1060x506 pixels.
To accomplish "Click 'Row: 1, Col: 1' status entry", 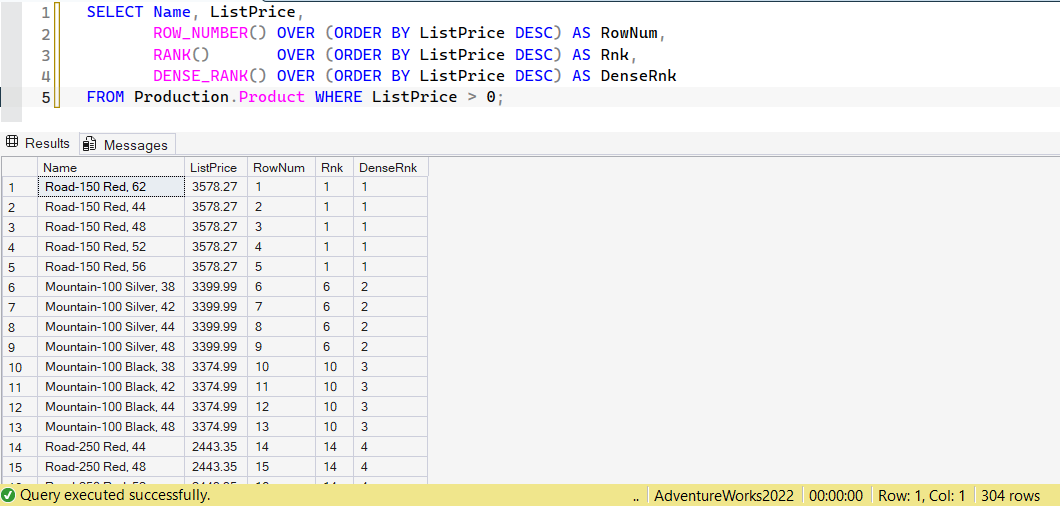I will [922, 495].
